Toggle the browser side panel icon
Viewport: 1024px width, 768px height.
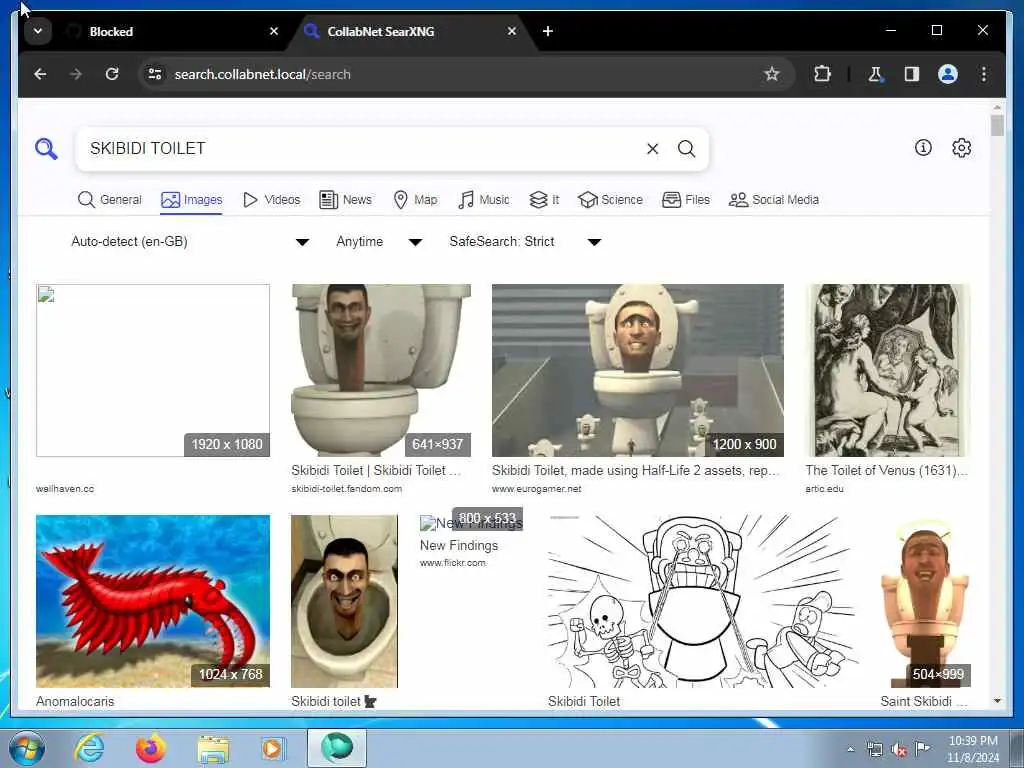pos(912,74)
